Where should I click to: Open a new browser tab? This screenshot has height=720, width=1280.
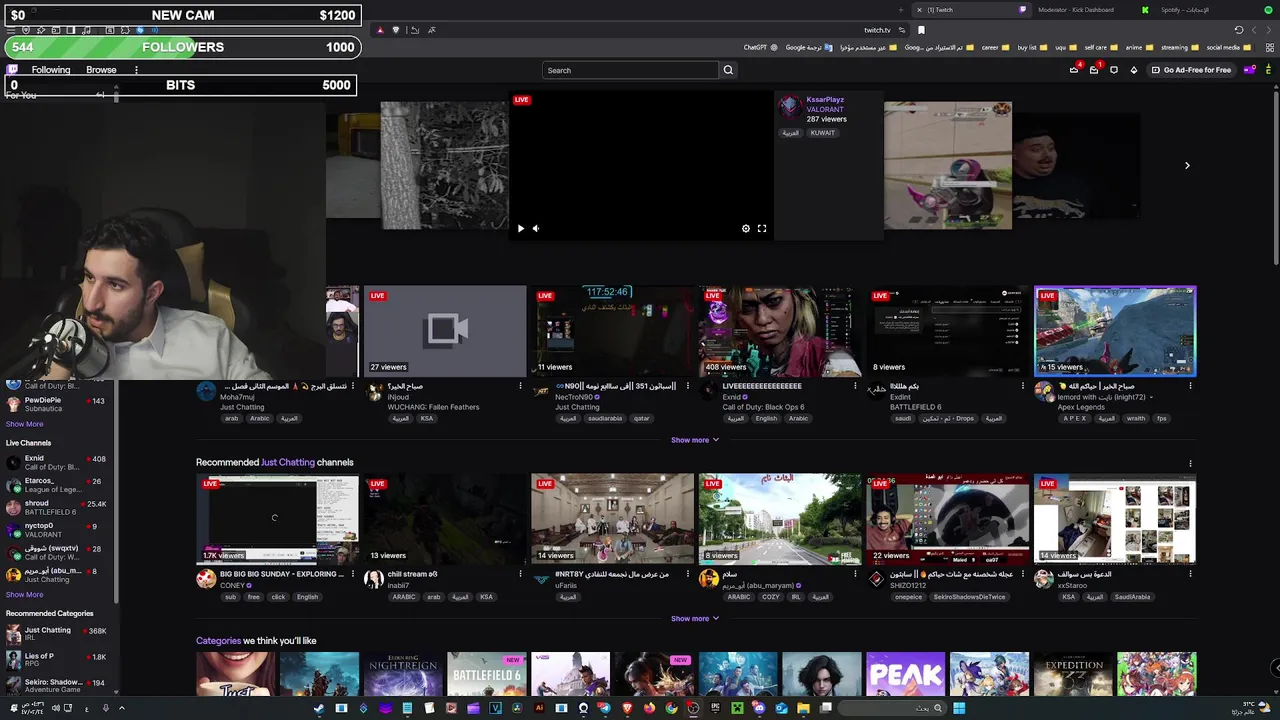tap(900, 10)
